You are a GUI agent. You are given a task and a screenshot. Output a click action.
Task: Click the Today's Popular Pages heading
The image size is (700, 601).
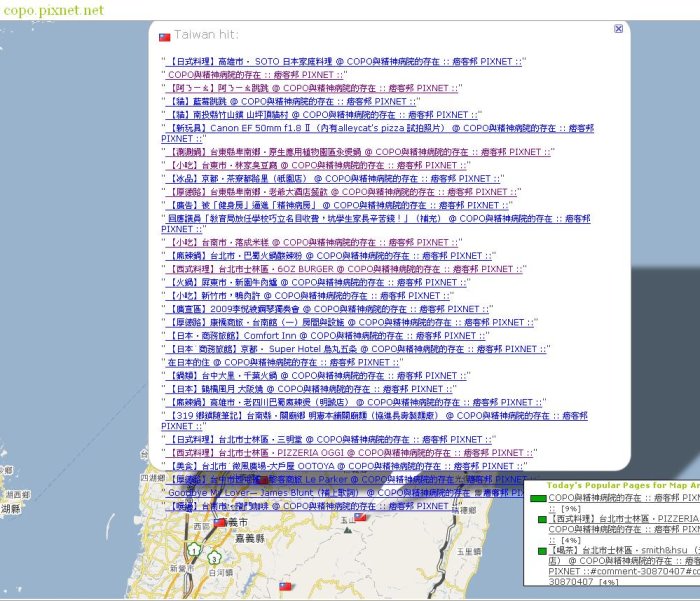click(623, 486)
